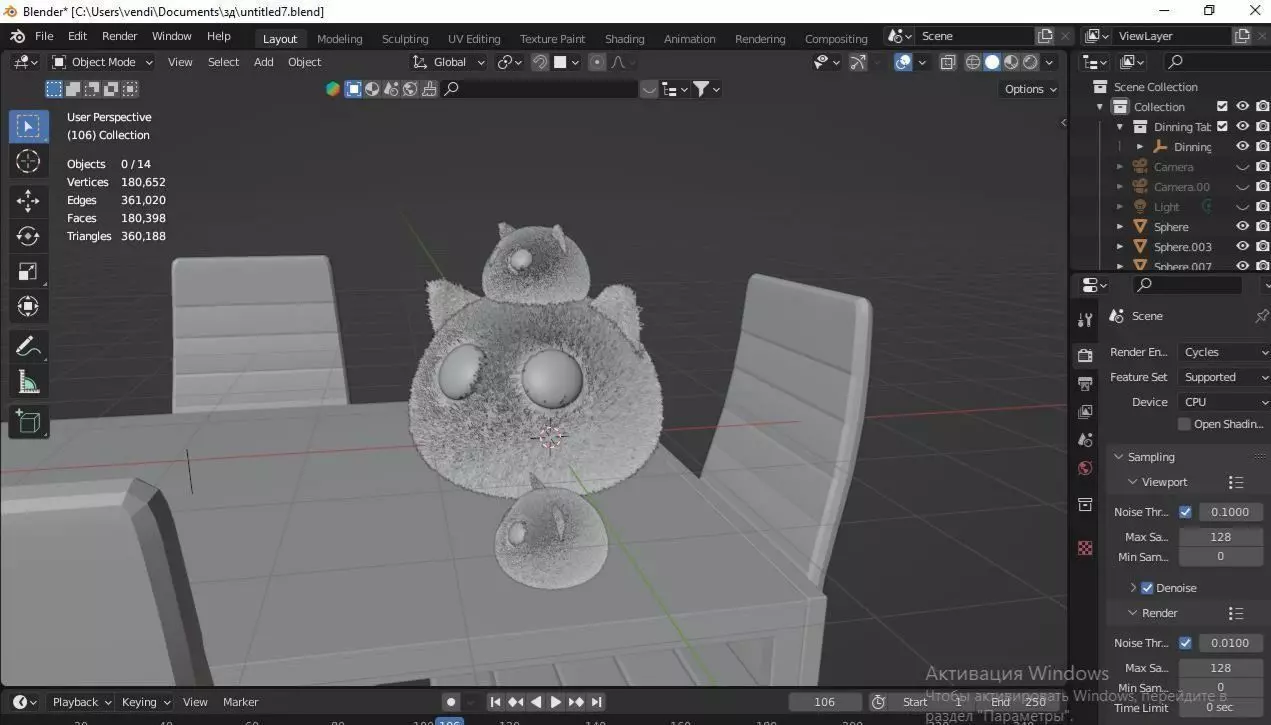The height and width of the screenshot is (725, 1271).
Task: Switch to the Shading workspace tab
Action: 624,39
